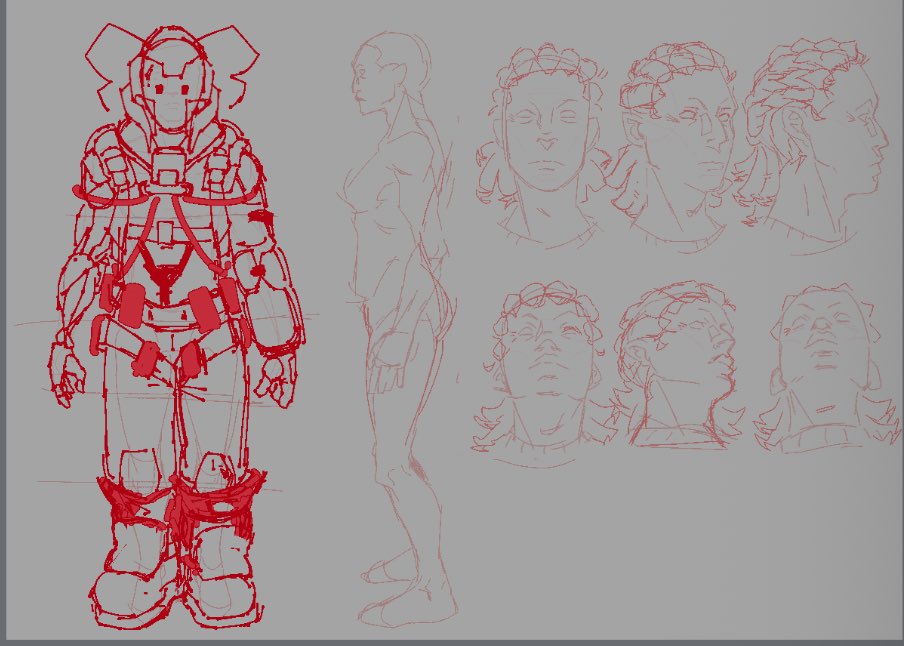Viewport: 904px width, 646px height.
Task: Select the front-facing head sketch, top row
Action: (545, 146)
